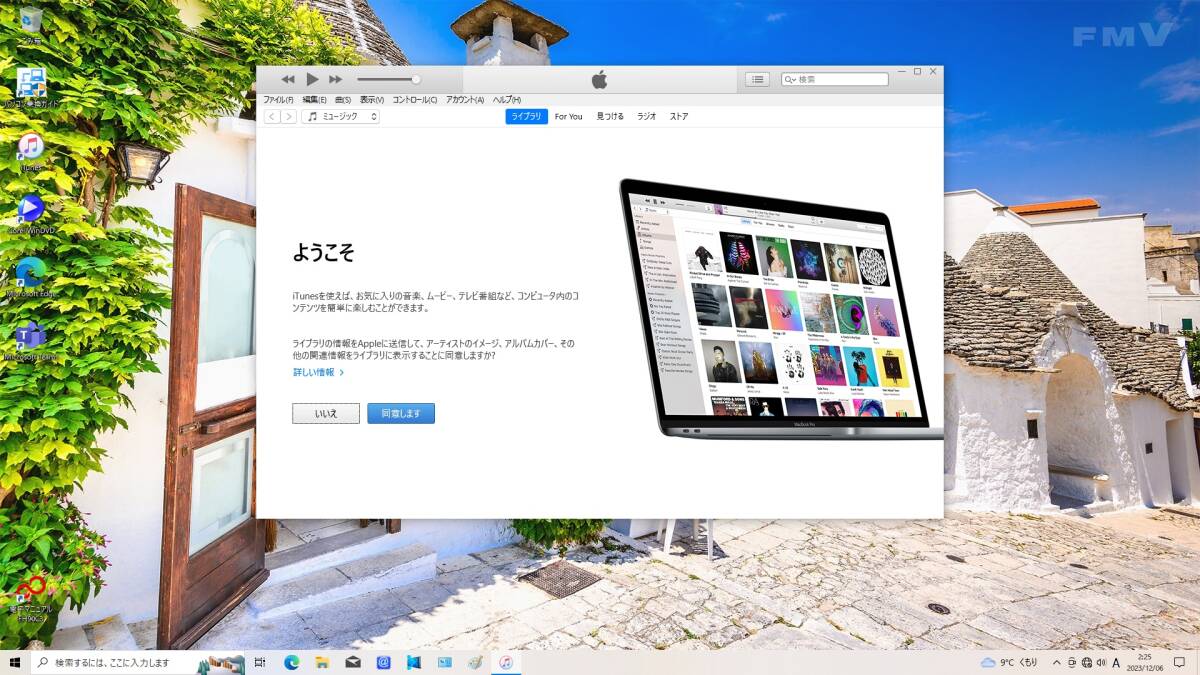Viewport: 1200px width, 675px height.
Task: Open the clock showing 2:25
Action: pos(1143,662)
